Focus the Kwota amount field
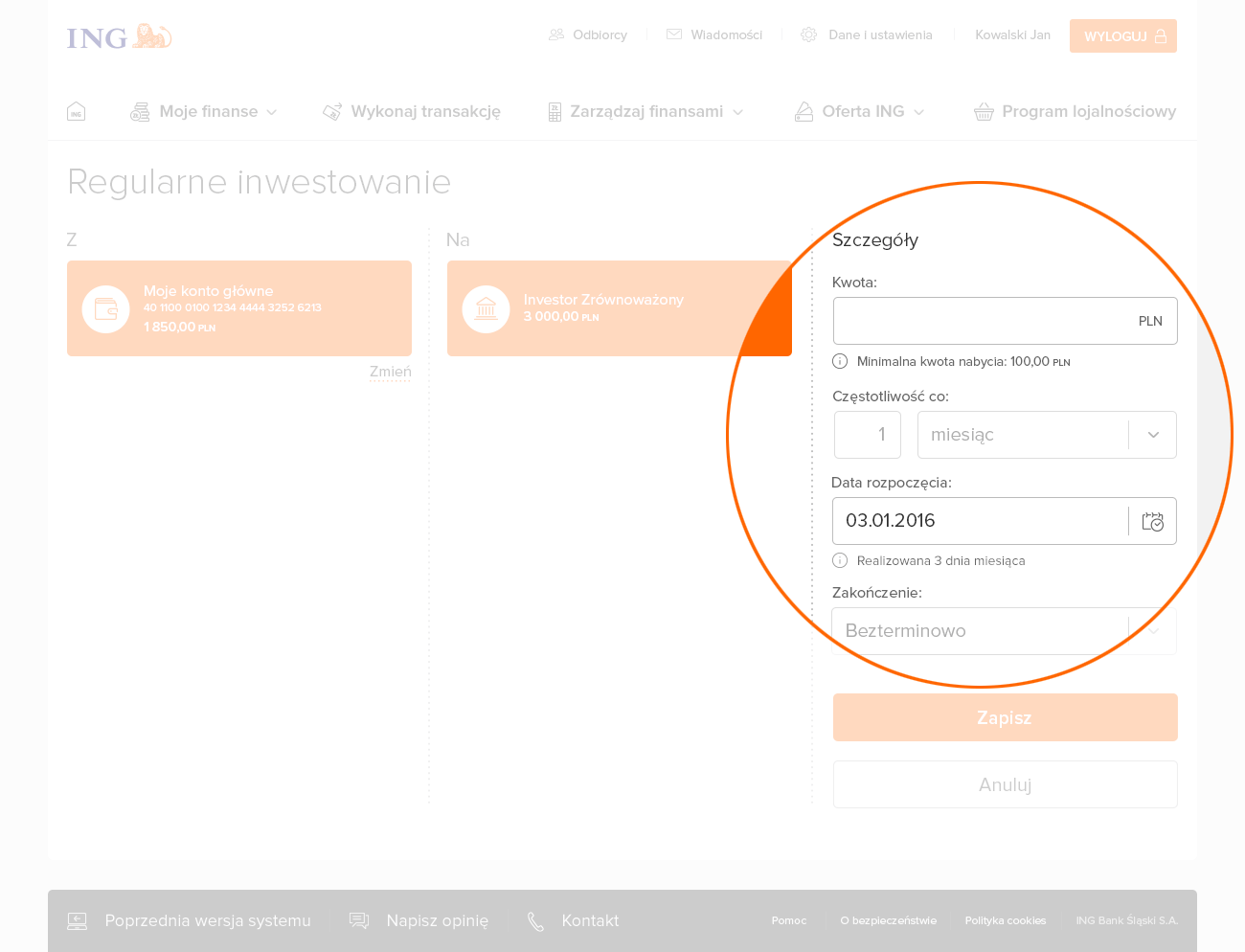The height and width of the screenshot is (952, 1245). [x=1005, y=321]
